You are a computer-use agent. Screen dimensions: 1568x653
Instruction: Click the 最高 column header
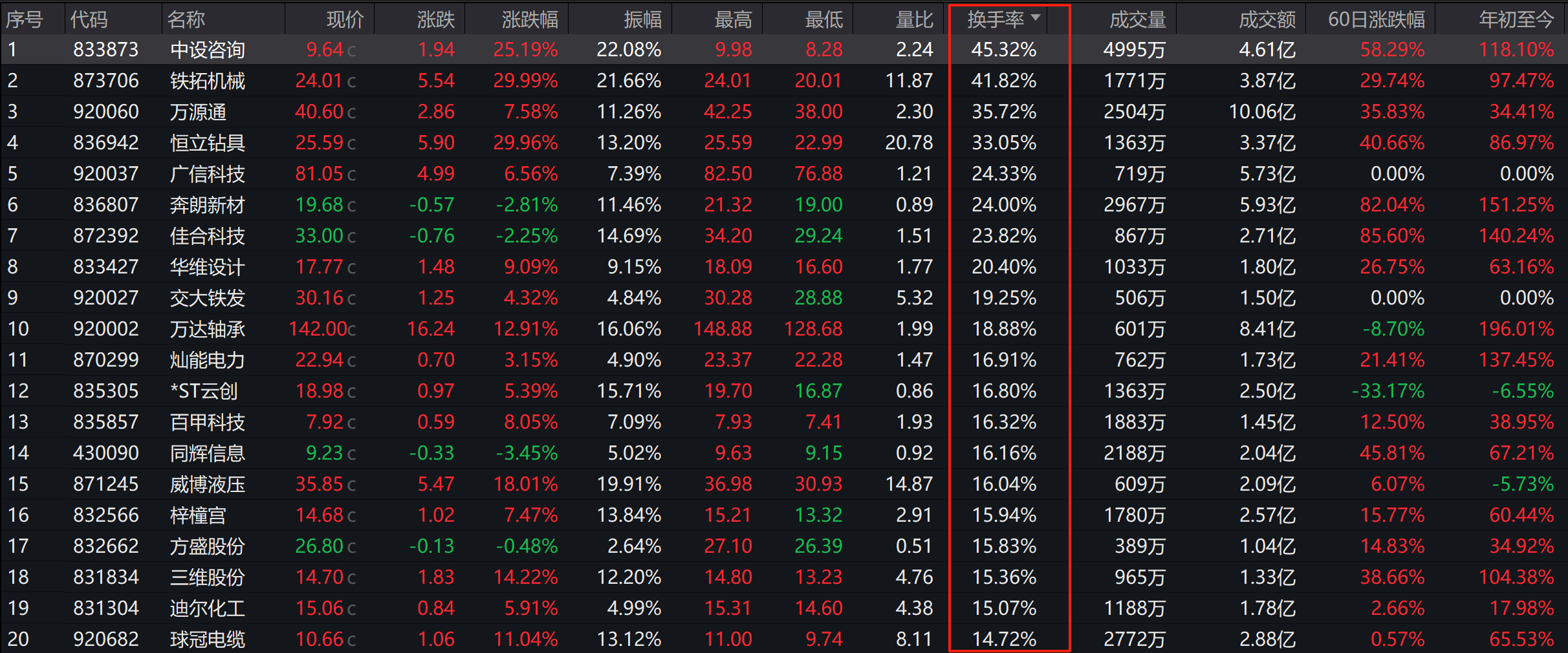[x=733, y=19]
